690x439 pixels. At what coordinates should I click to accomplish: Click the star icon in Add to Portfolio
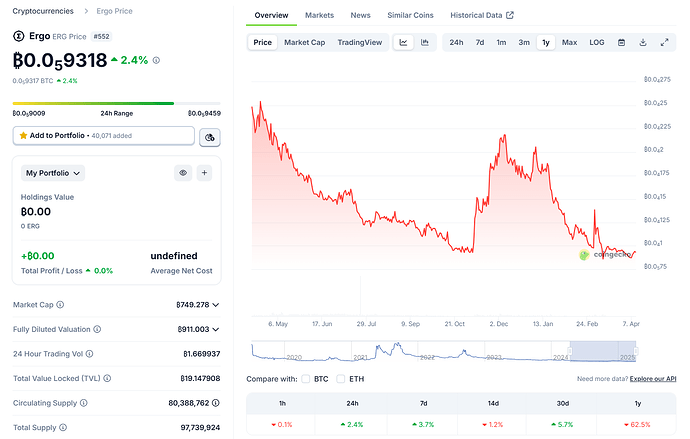tap(23, 135)
